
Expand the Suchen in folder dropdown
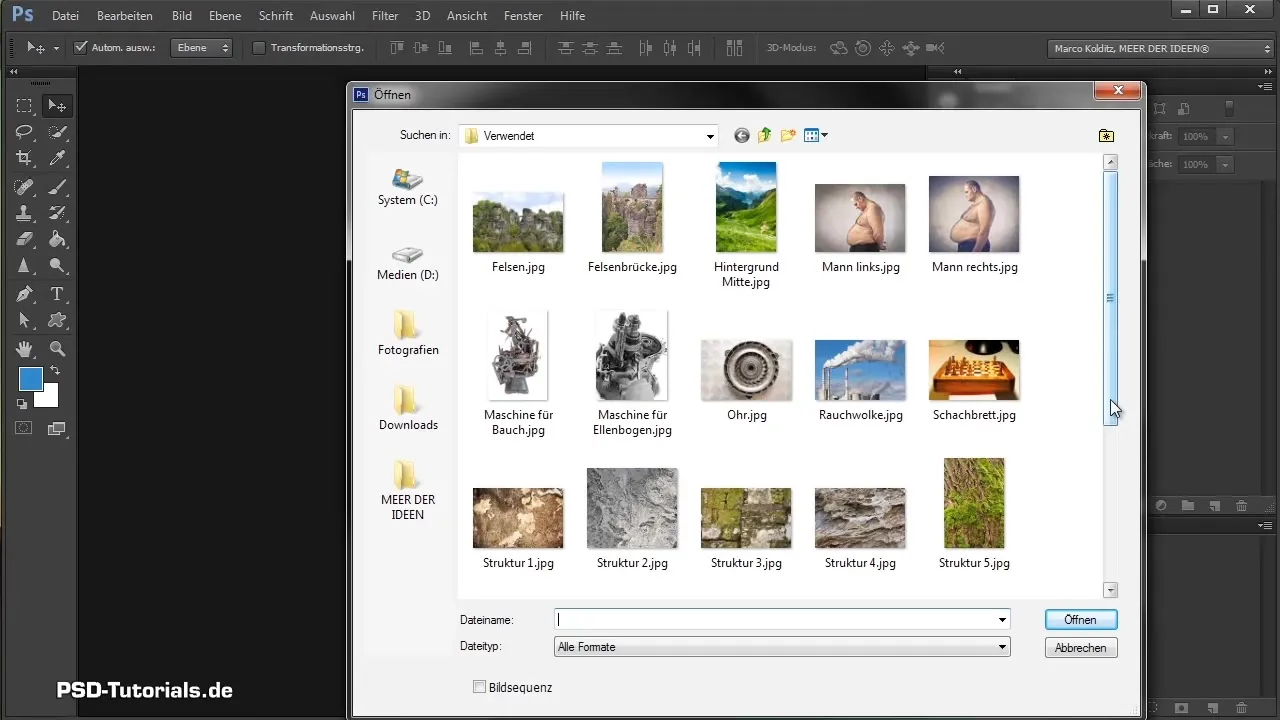(x=710, y=136)
